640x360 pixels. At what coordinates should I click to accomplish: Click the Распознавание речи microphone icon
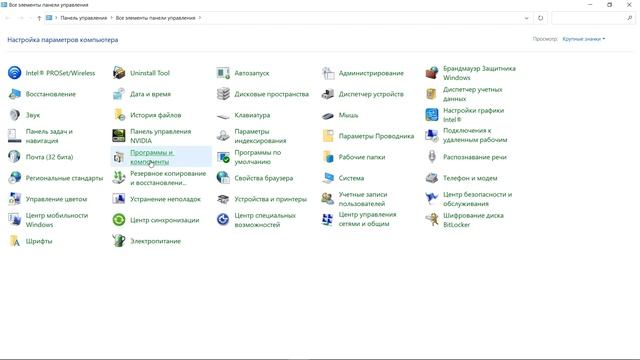tap(432, 157)
